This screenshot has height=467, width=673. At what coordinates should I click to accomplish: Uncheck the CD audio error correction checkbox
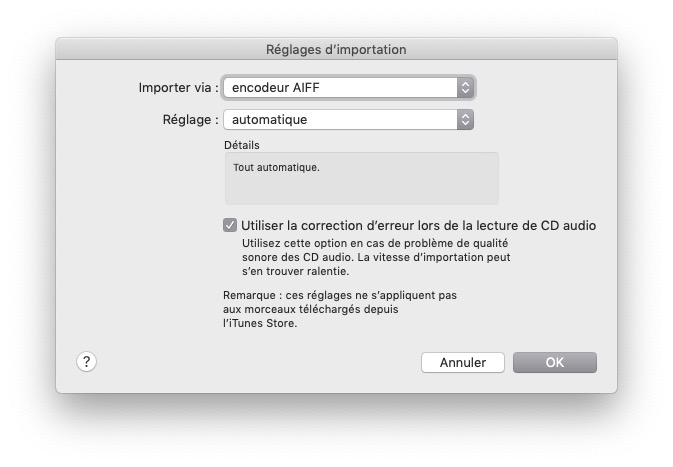(230, 225)
